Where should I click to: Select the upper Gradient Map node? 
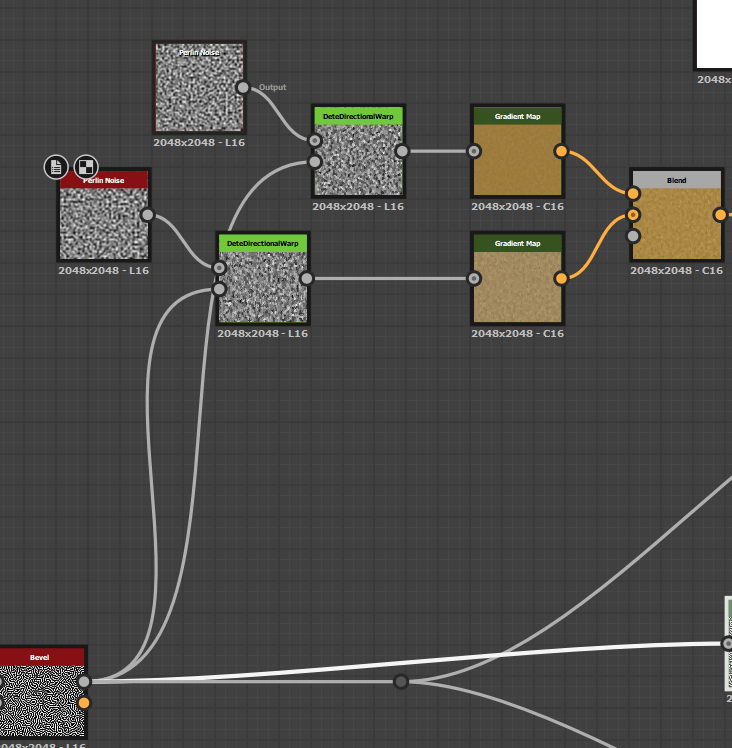(x=517, y=158)
